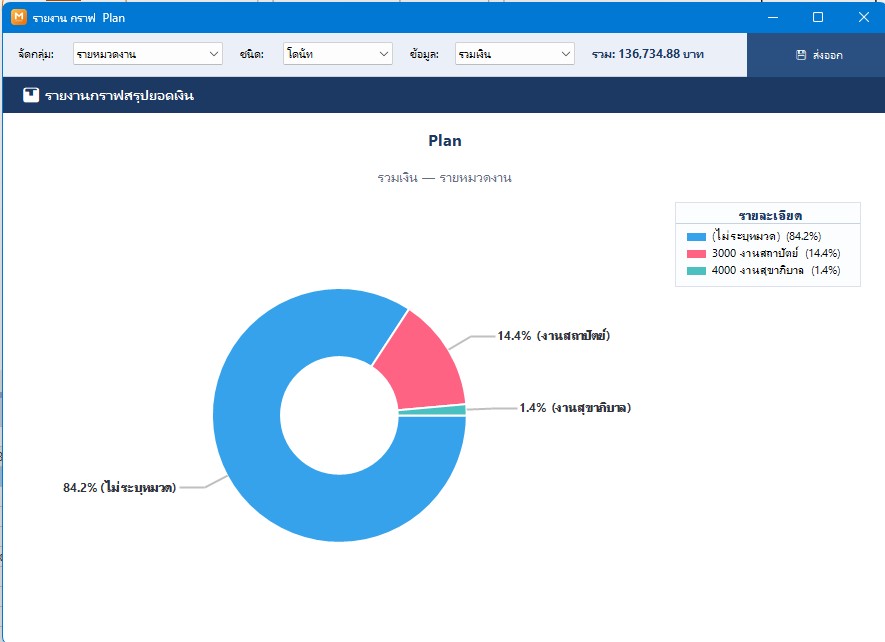
Task: Click the รายละเอียด legend header
Action: (x=770, y=216)
